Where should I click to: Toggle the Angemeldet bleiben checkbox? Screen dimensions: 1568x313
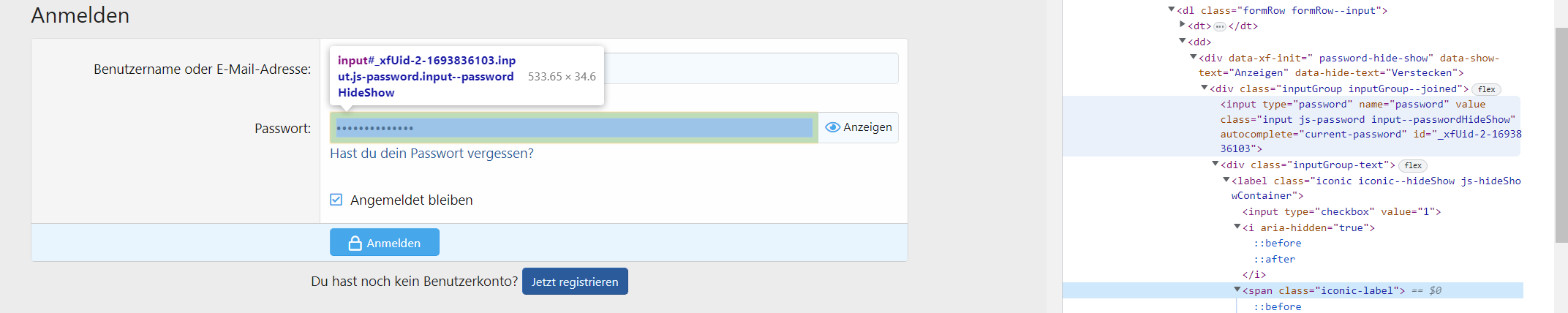click(x=336, y=200)
